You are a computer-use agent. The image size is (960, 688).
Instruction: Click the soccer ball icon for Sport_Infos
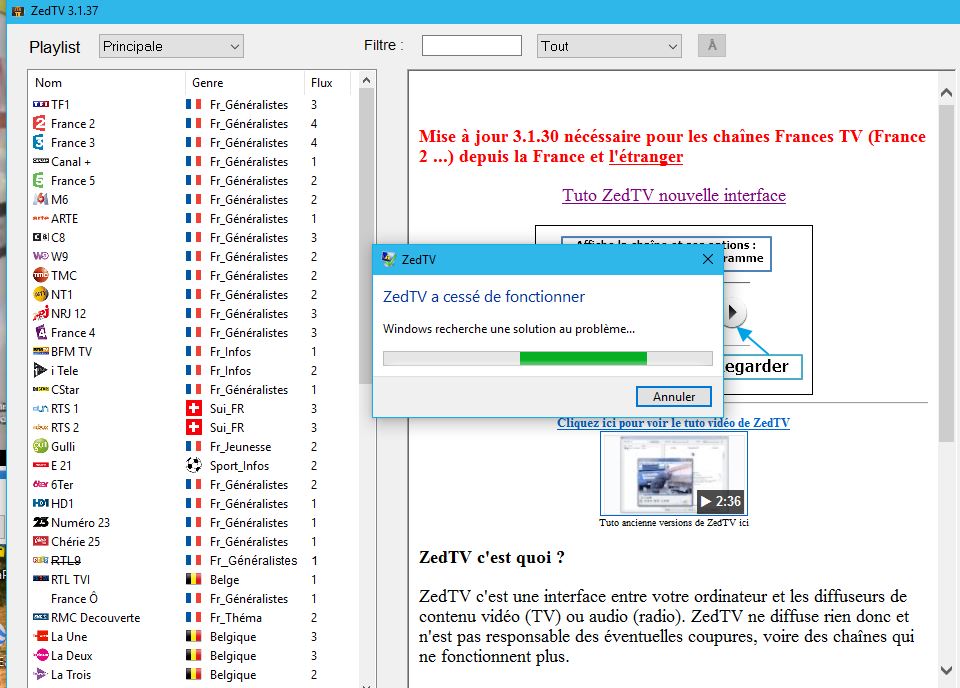pos(194,465)
